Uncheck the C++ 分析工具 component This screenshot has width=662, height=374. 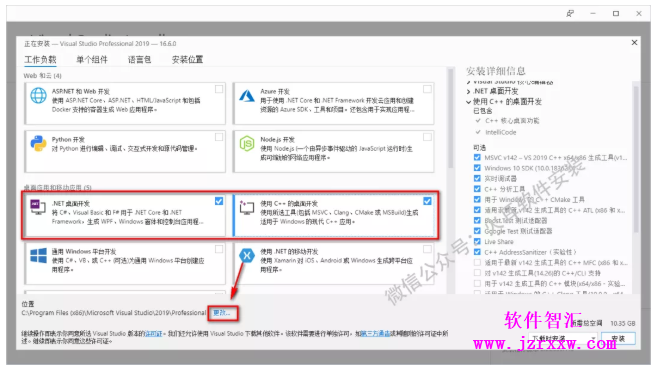(477, 189)
